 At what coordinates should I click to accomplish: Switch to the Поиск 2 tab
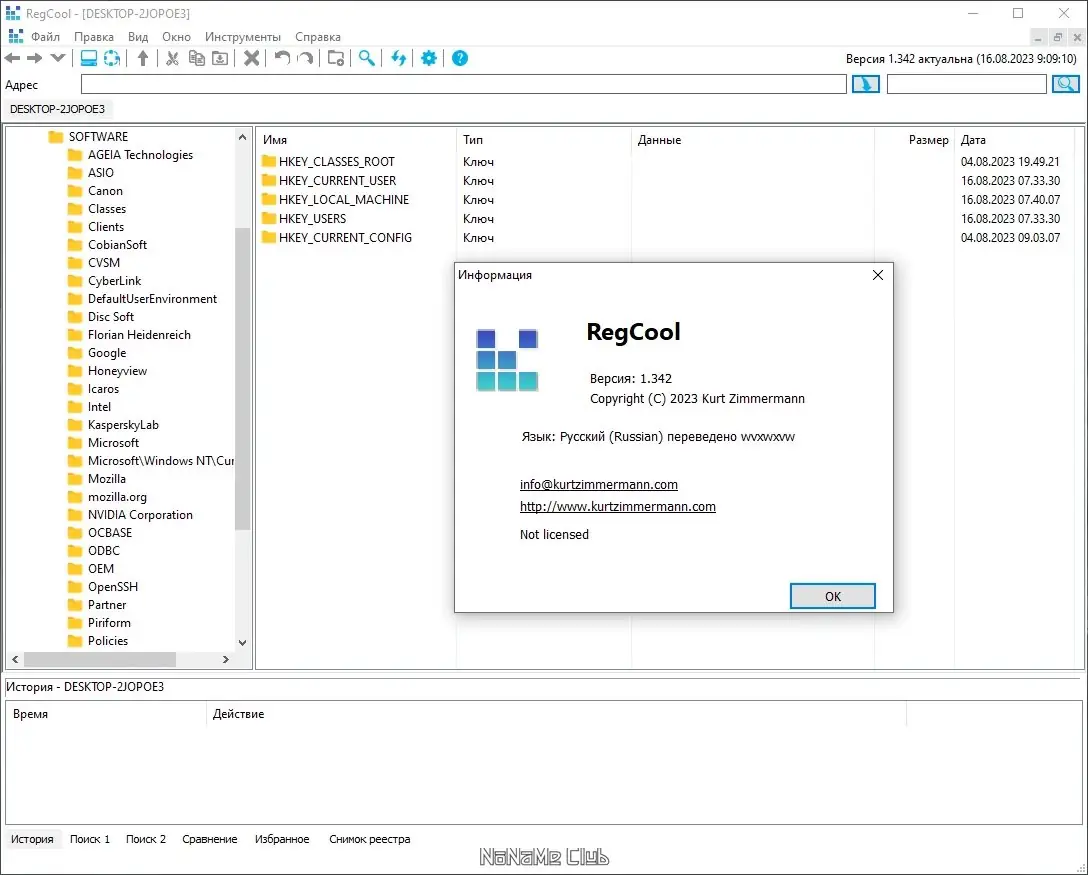coord(146,839)
